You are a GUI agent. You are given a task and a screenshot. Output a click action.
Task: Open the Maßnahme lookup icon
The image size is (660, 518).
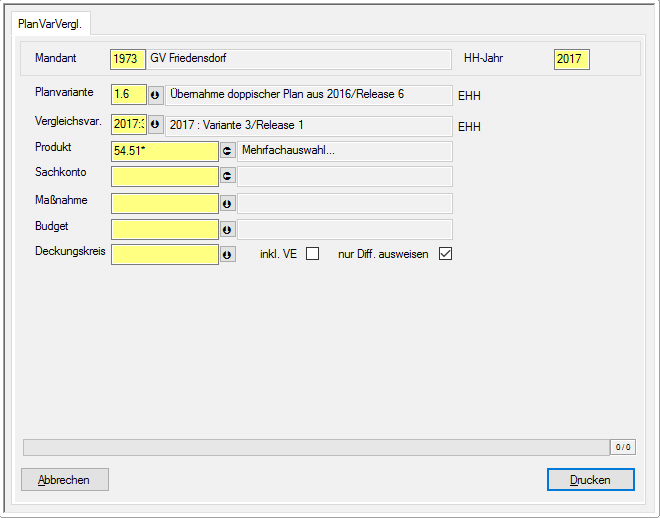(228, 203)
